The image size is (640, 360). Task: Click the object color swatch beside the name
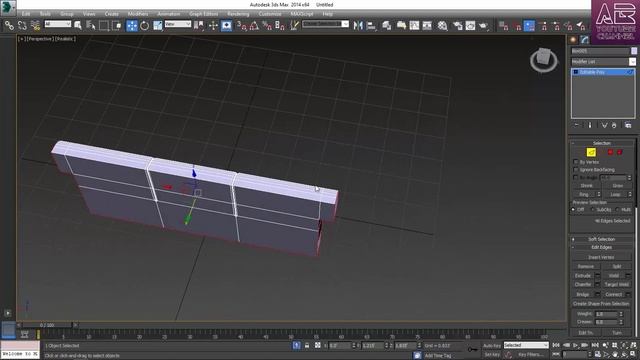tap(634, 51)
